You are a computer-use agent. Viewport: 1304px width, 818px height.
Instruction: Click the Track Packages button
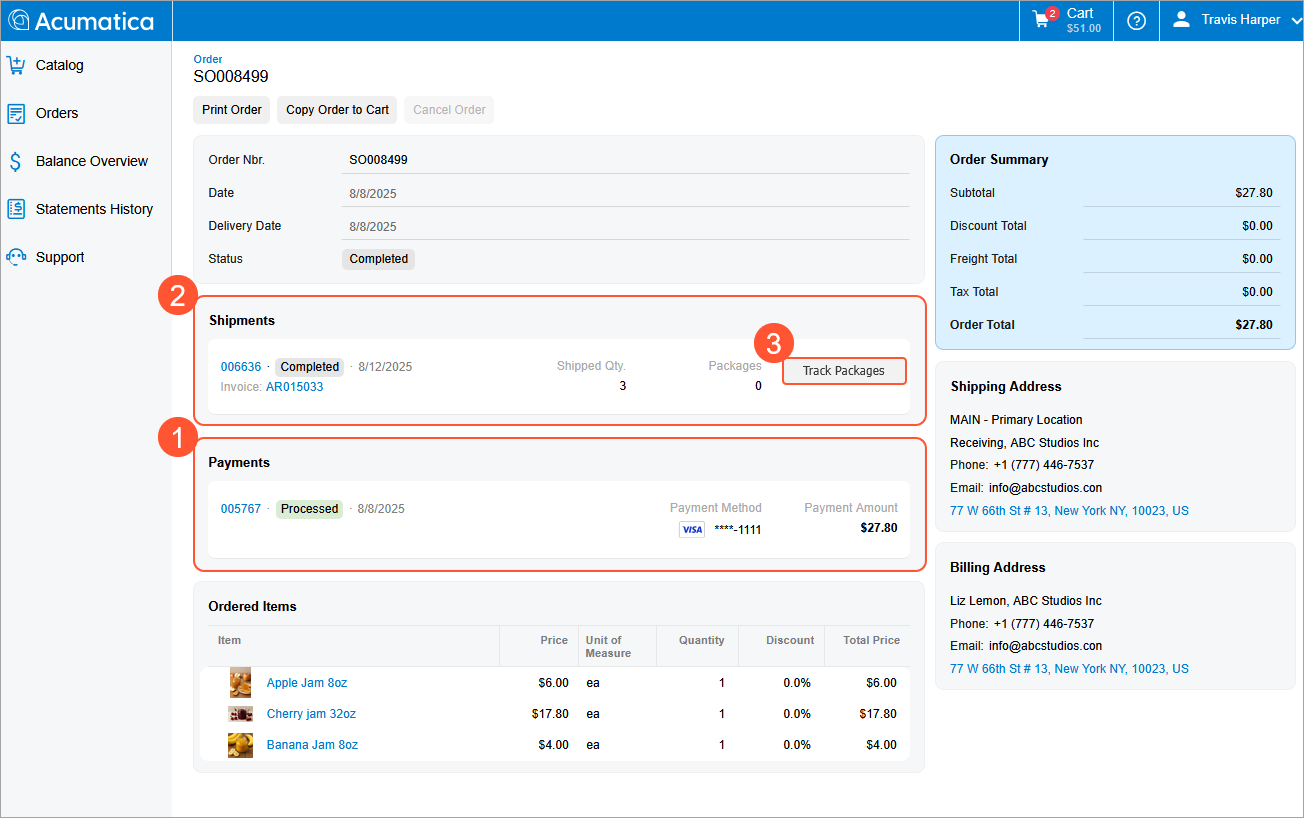point(844,371)
